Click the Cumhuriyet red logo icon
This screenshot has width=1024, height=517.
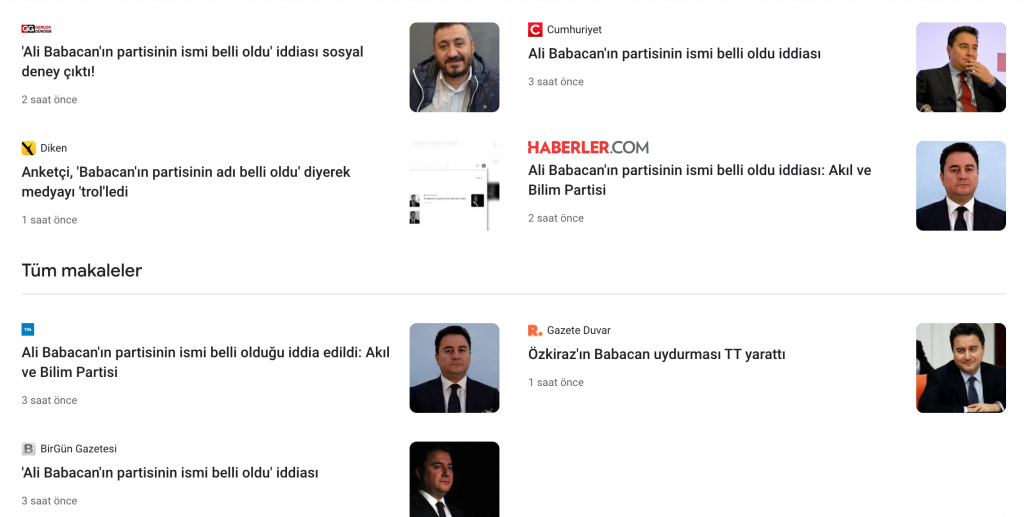[x=535, y=29]
